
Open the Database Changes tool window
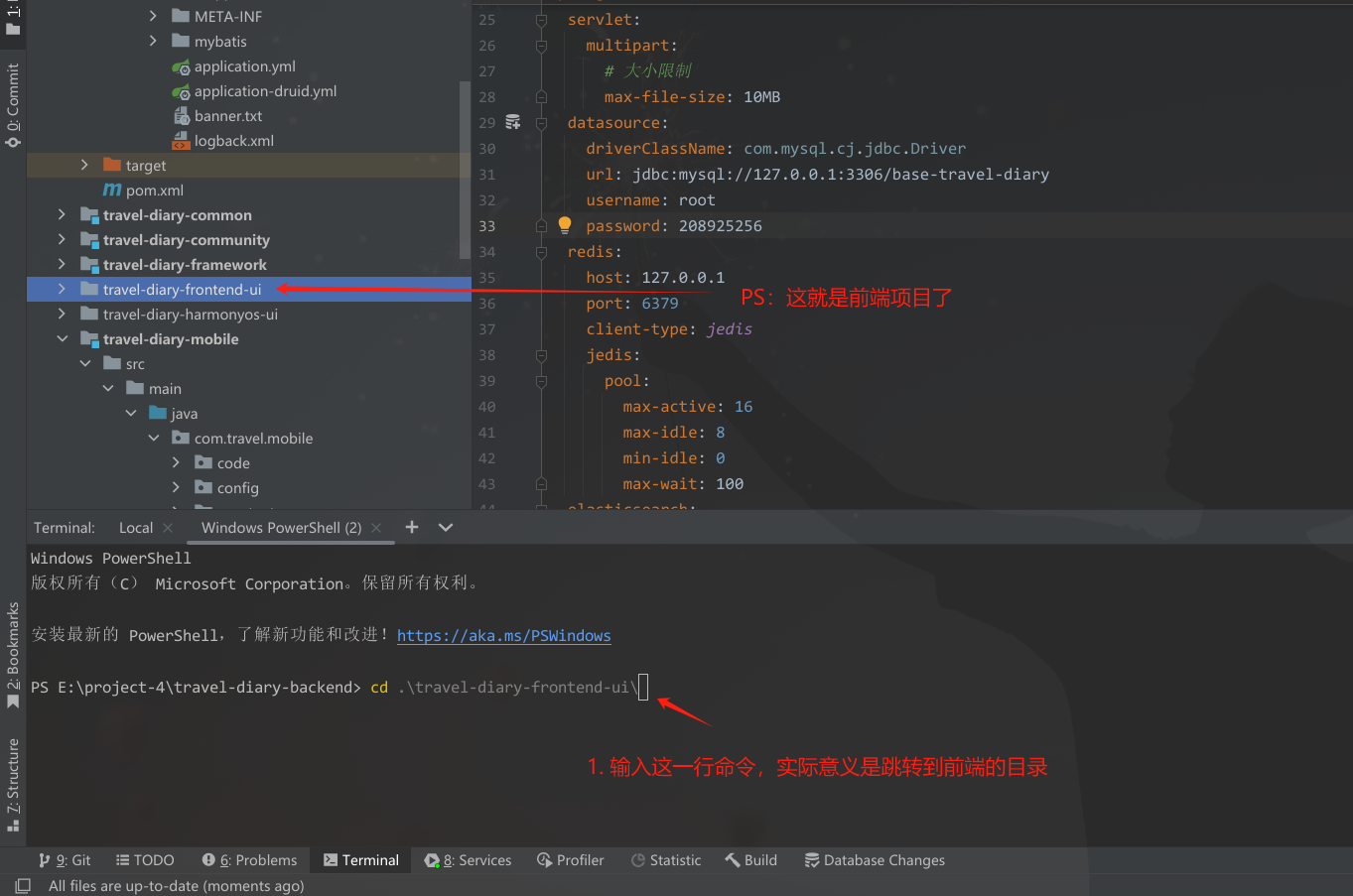tap(875, 860)
